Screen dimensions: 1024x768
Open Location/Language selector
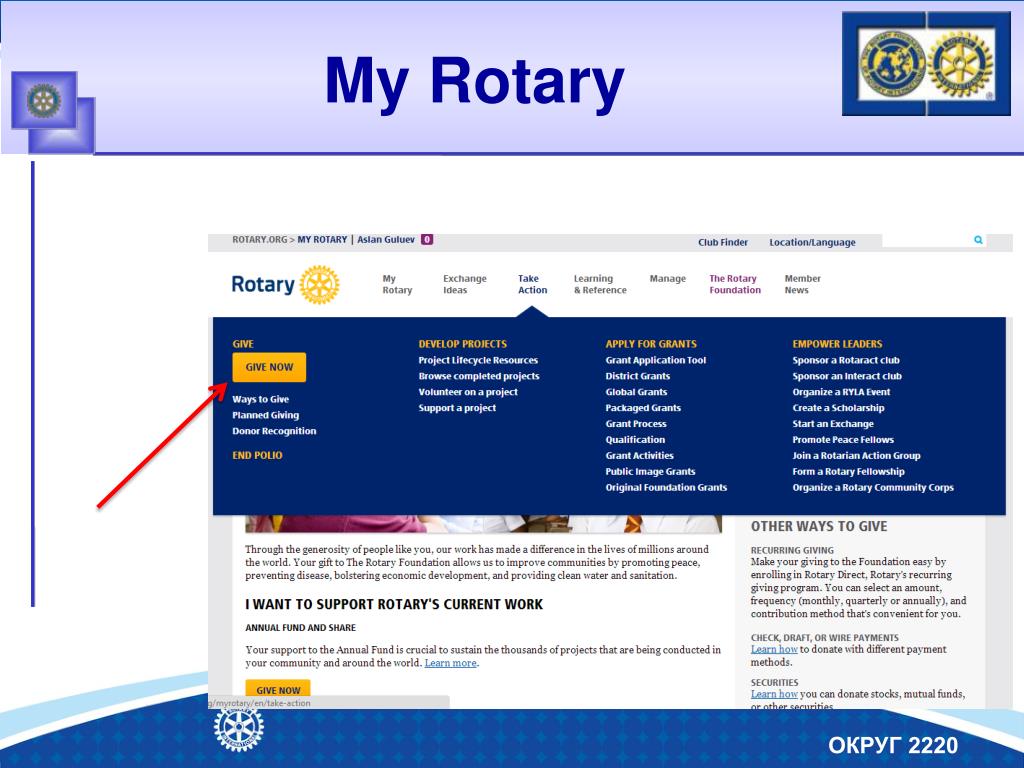[812, 242]
